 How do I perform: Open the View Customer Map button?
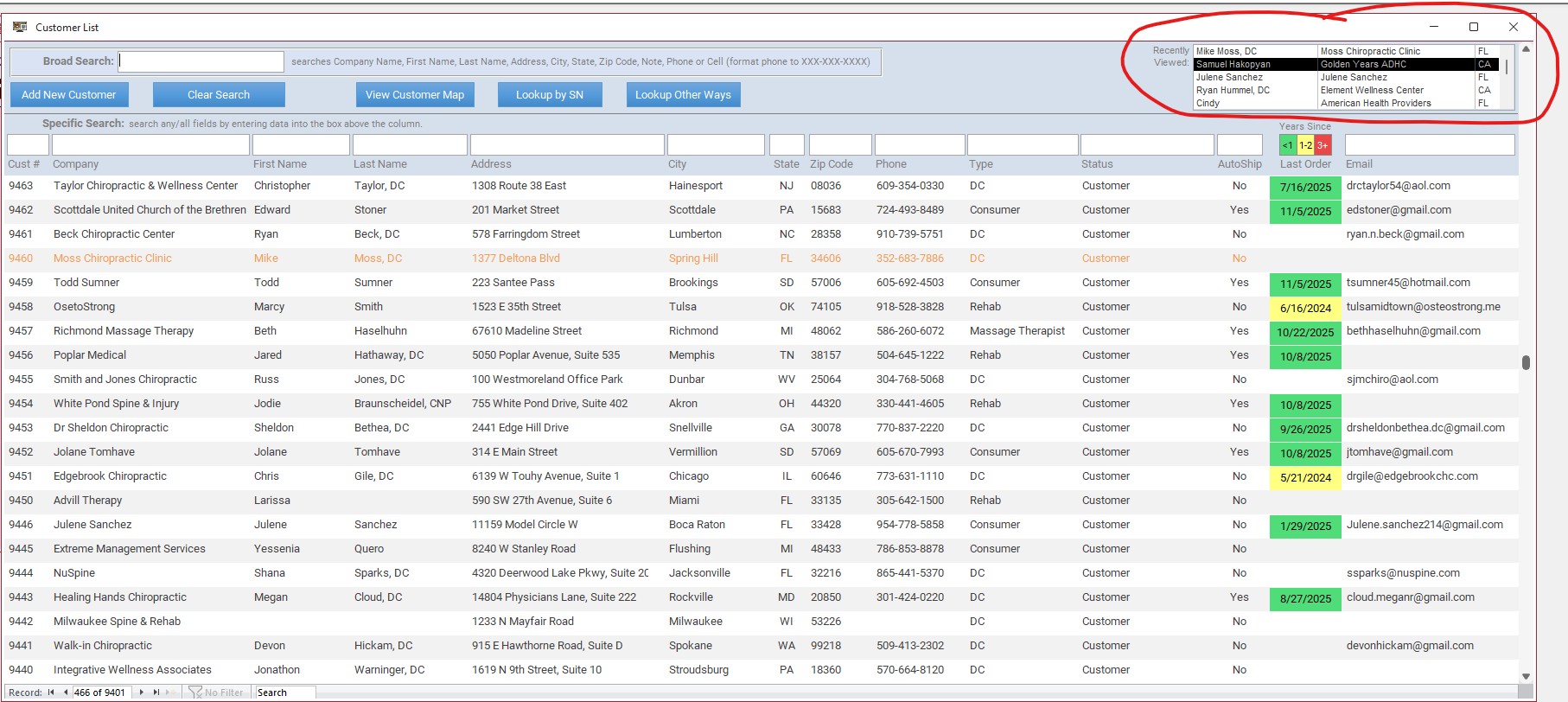[415, 95]
